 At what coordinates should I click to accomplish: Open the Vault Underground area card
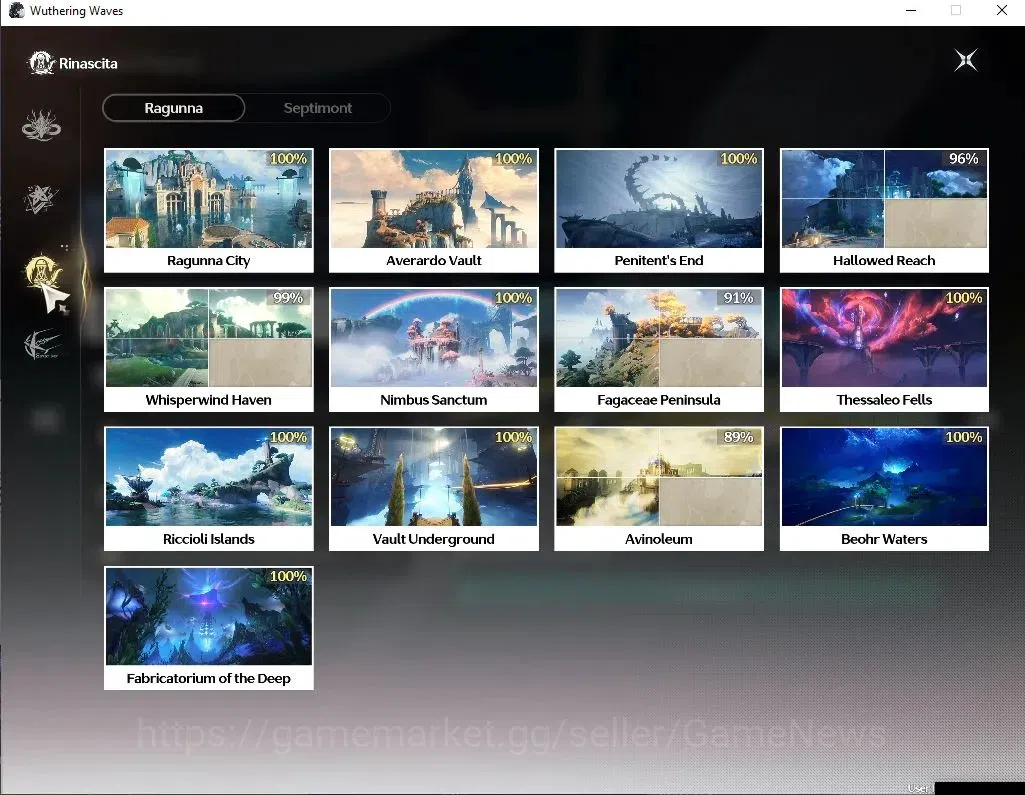(433, 489)
